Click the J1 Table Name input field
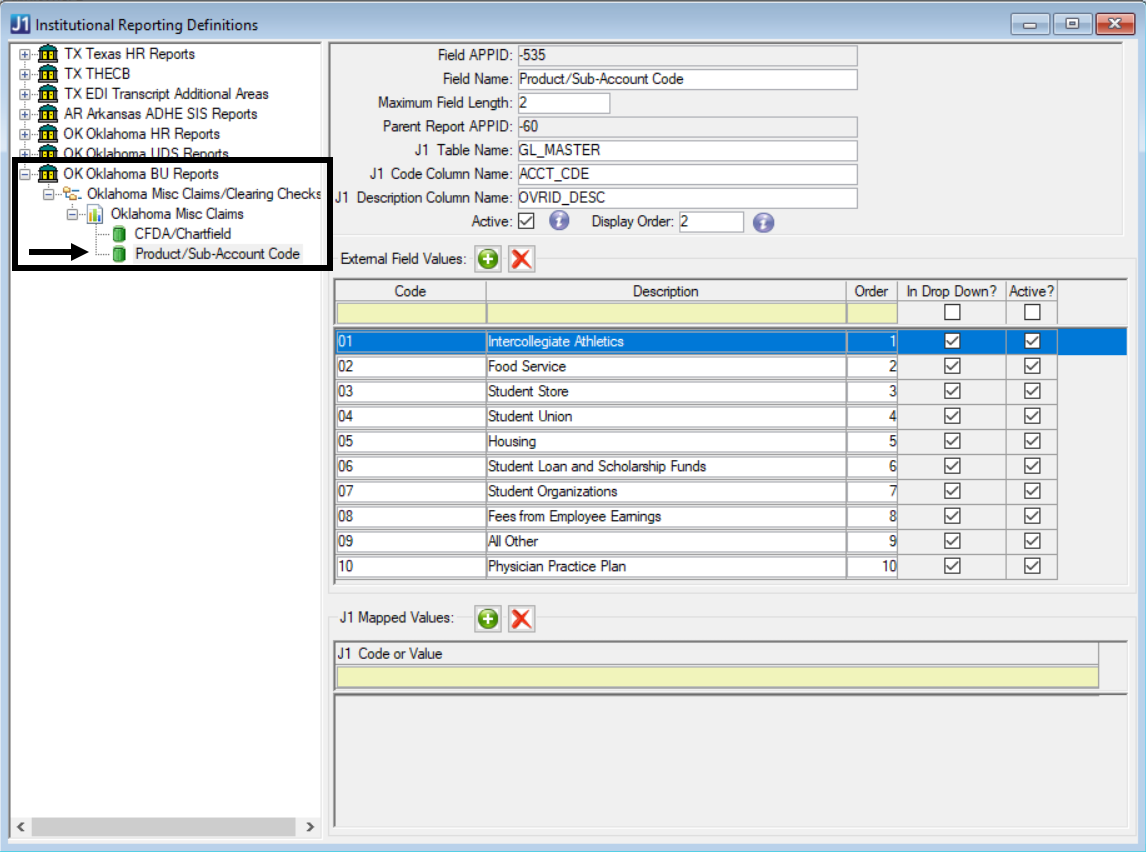1146x852 pixels. (x=686, y=150)
